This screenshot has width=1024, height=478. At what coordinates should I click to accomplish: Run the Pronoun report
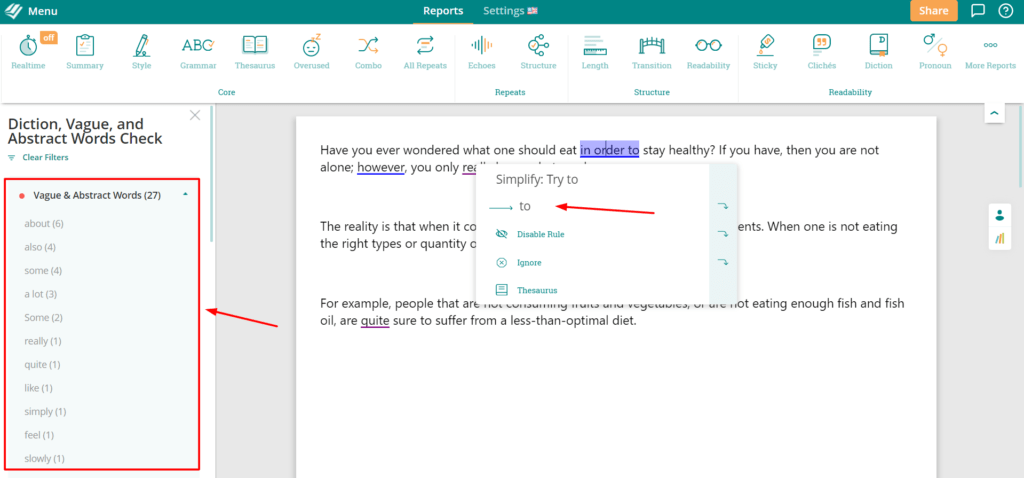935,51
